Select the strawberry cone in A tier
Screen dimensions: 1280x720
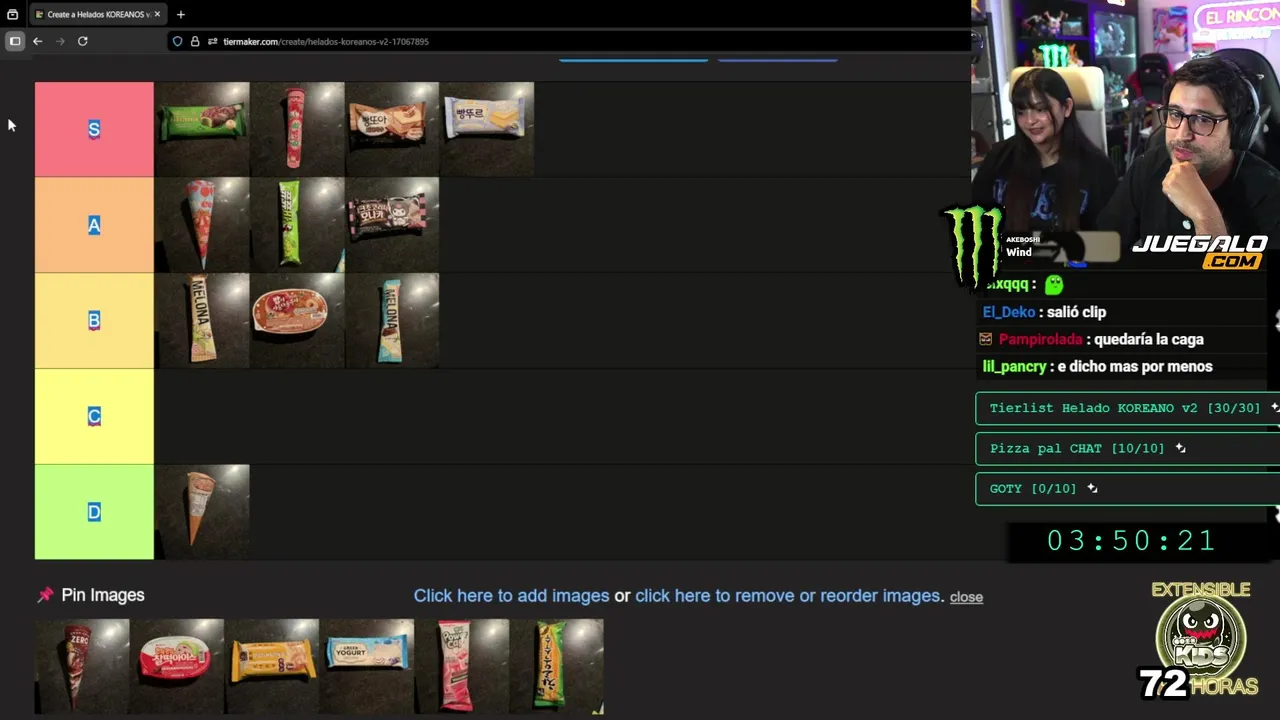click(202, 225)
